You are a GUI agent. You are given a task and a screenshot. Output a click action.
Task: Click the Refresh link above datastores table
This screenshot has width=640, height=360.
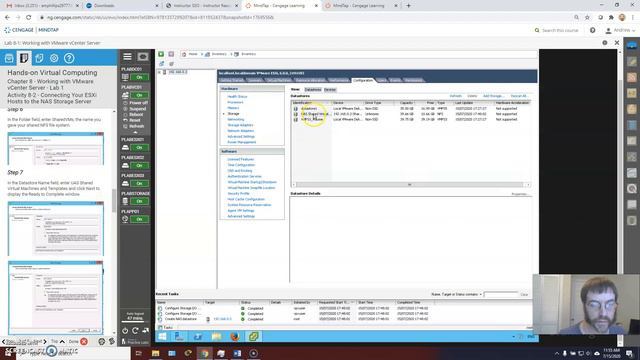(x=455, y=96)
